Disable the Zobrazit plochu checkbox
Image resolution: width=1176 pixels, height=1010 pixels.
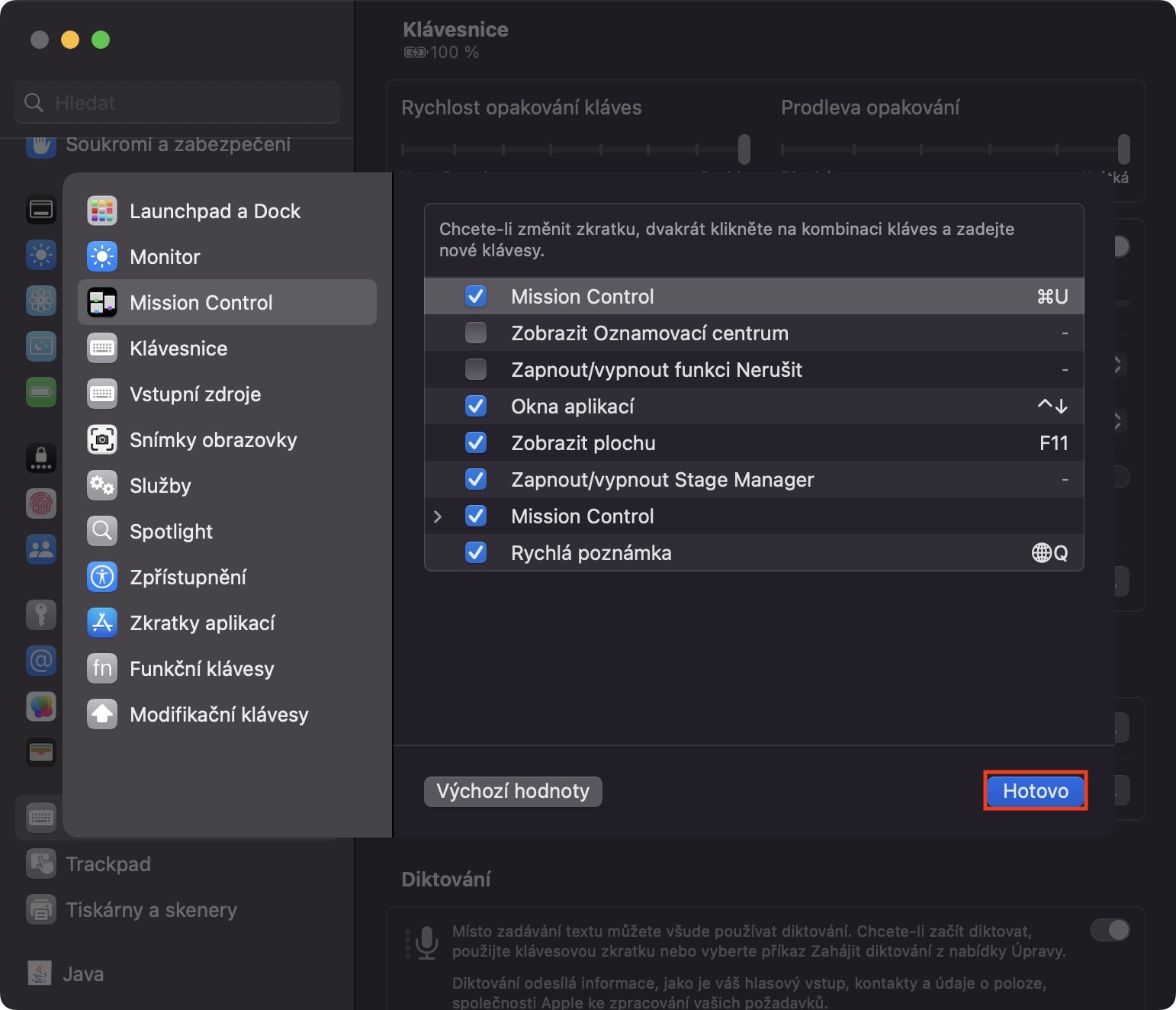pos(476,443)
